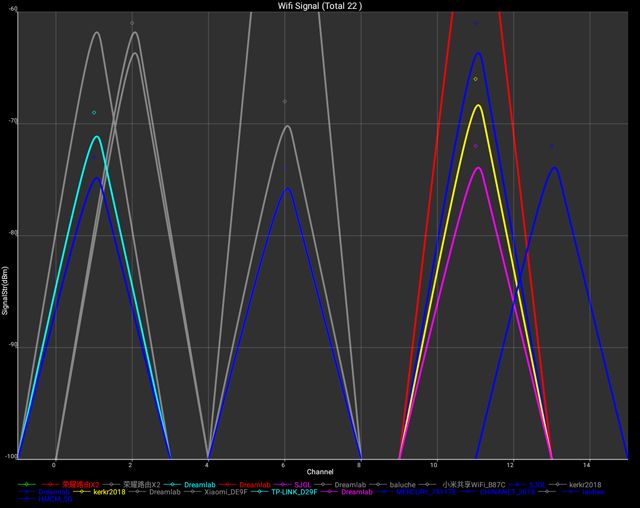
Task: Click the gray diamond marker above channel 6
Action: click(x=285, y=101)
